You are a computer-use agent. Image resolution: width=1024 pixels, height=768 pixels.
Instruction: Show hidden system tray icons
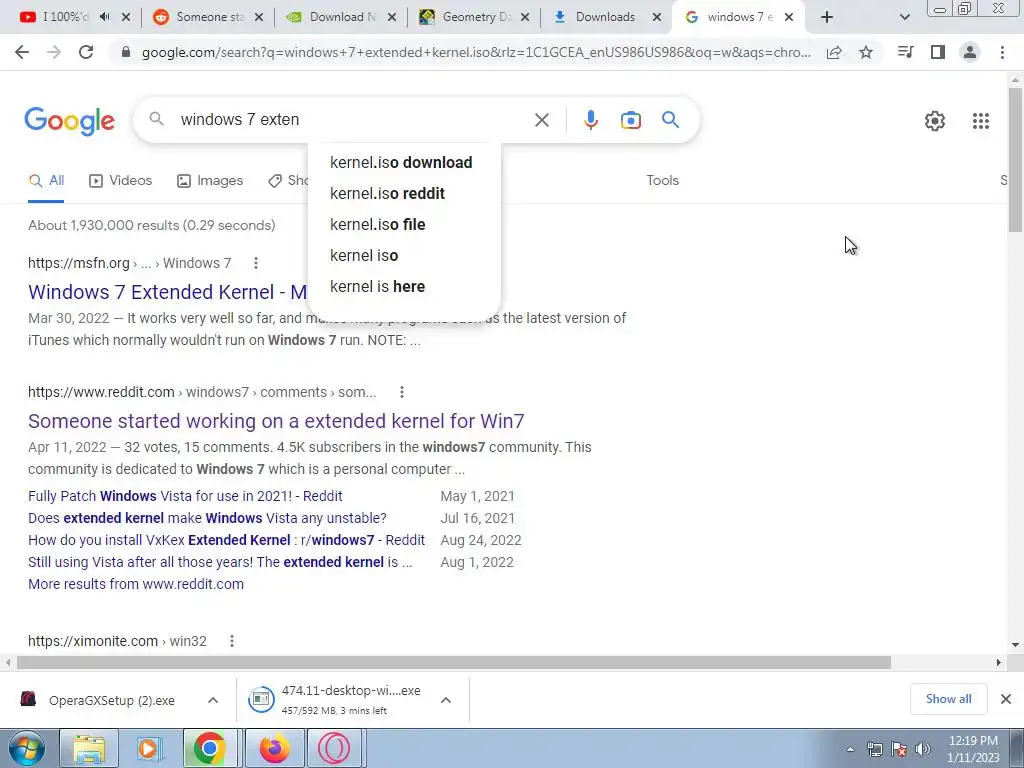point(850,750)
